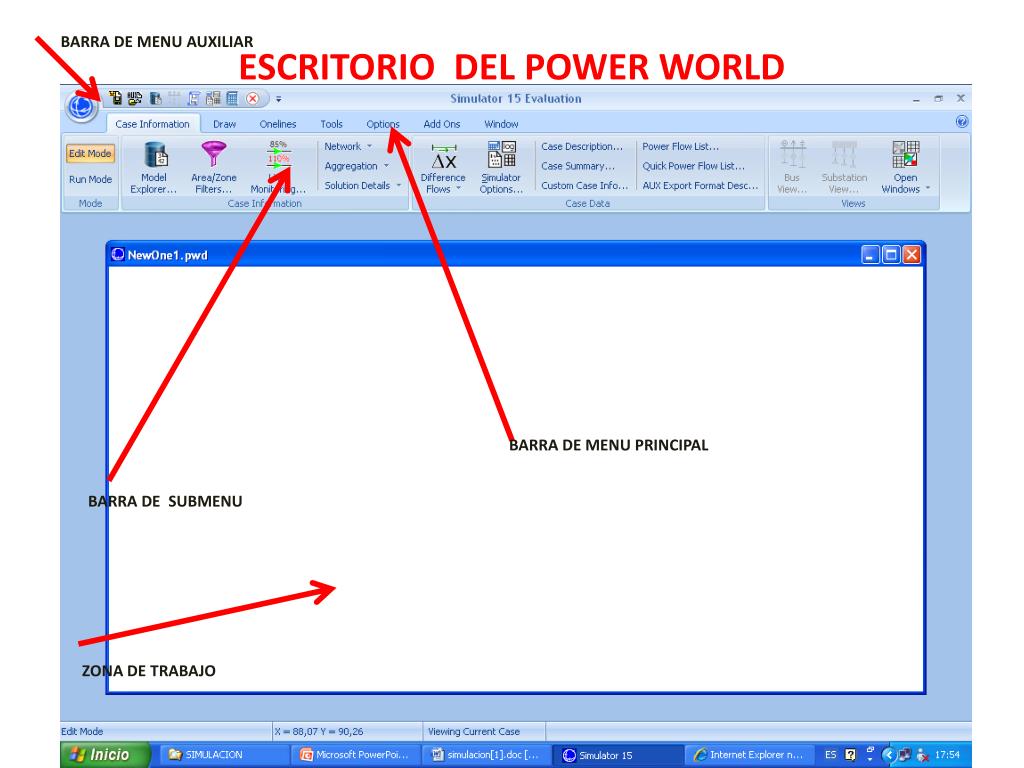Click the network status icon in the system tray
The height and width of the screenshot is (768, 1024).
904,755
